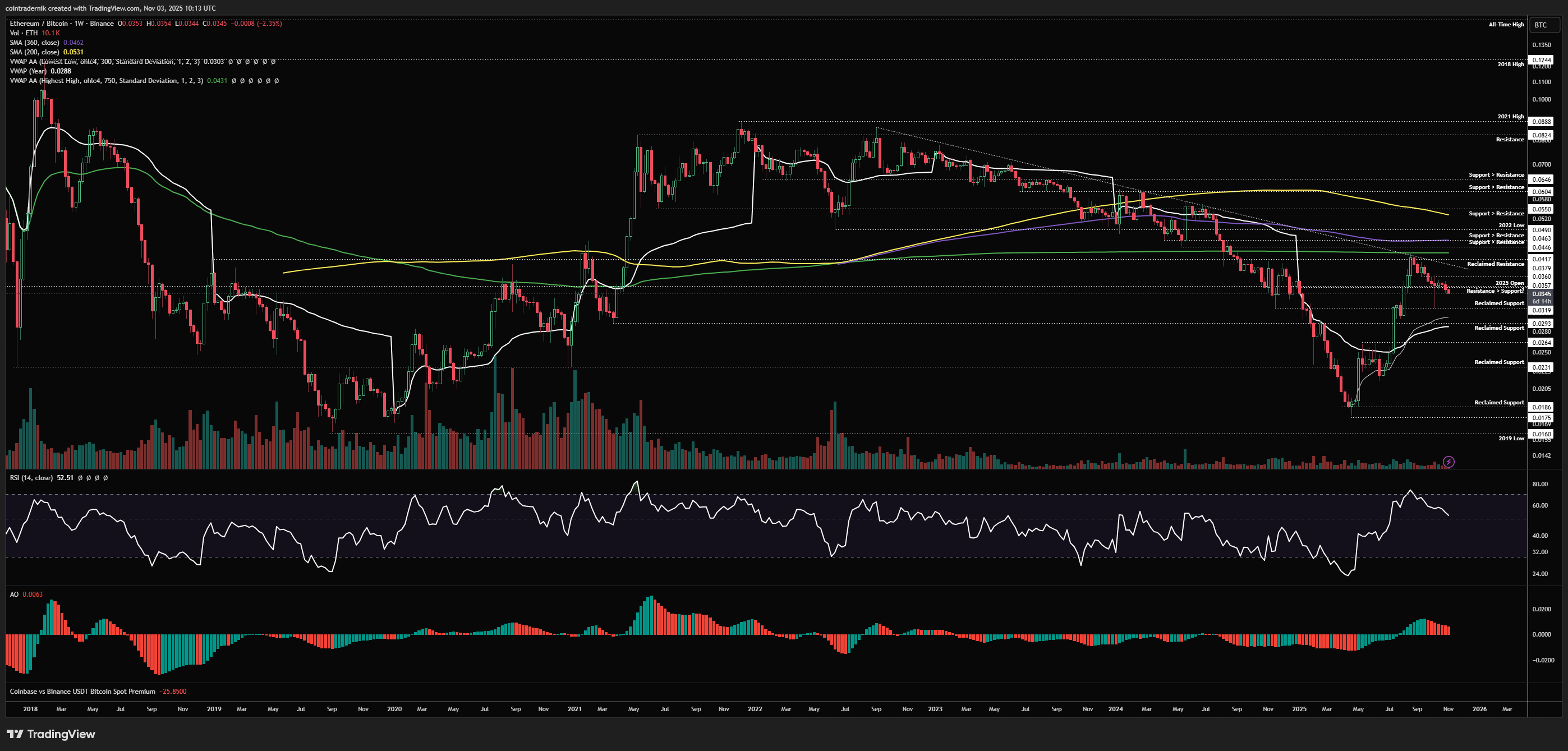Click the 2021 High line label
Viewport: 1568px width, 751px height.
coord(1510,116)
